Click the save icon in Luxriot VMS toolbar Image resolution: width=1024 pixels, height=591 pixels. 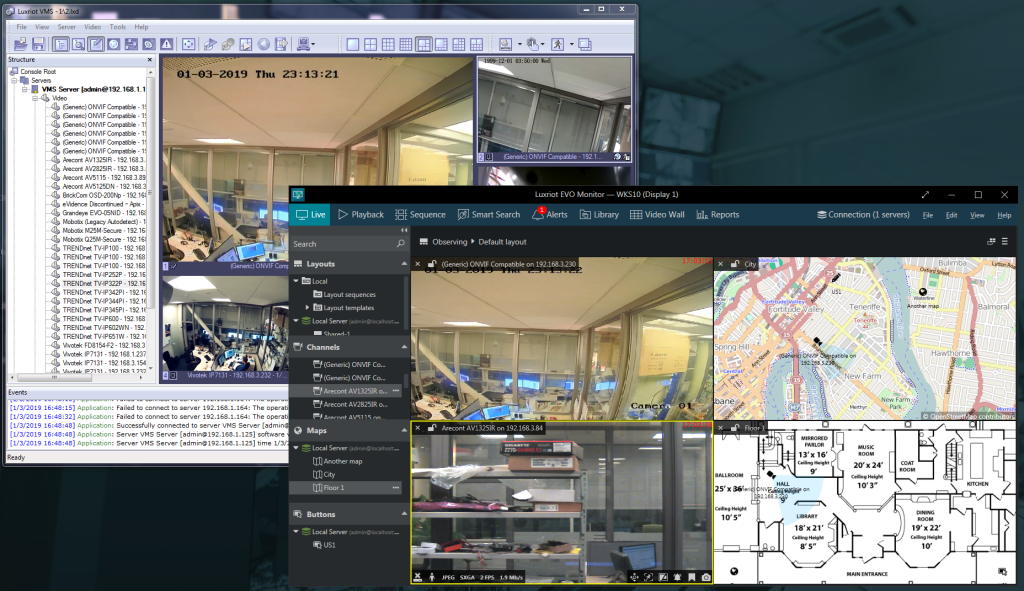39,44
